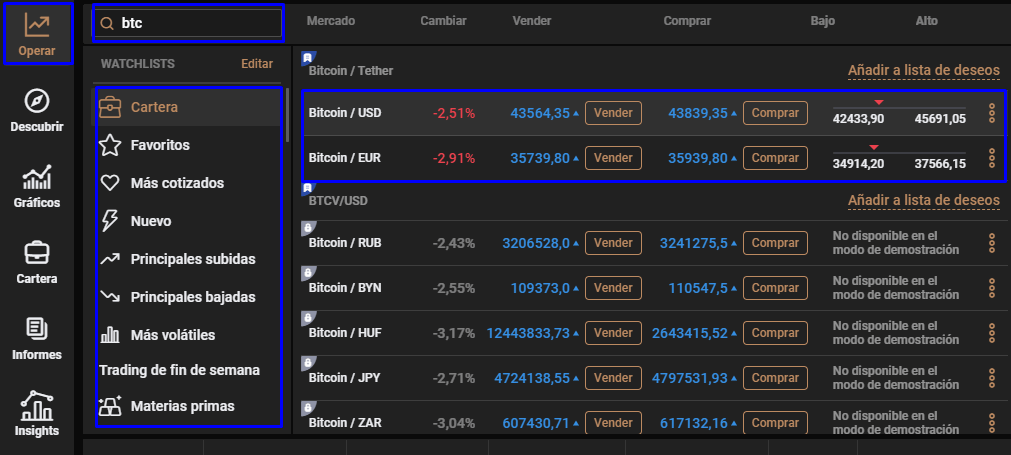Click Comprar button for Bitcoin / EUR
This screenshot has height=455, width=1011.
pyautogui.click(x=774, y=158)
